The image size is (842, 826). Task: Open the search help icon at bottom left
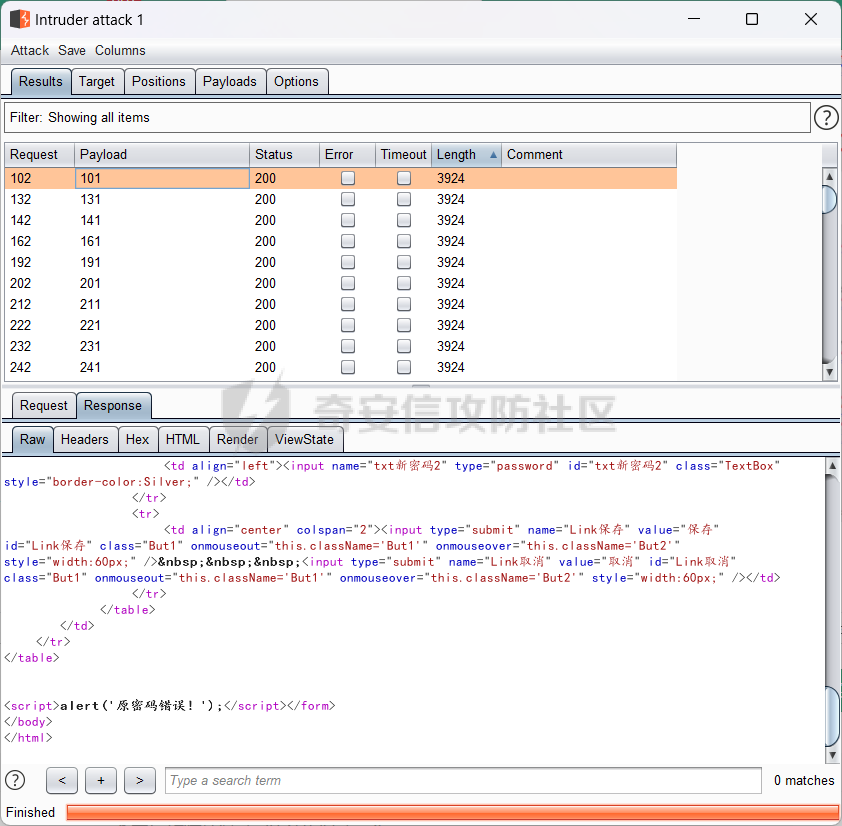(15, 780)
